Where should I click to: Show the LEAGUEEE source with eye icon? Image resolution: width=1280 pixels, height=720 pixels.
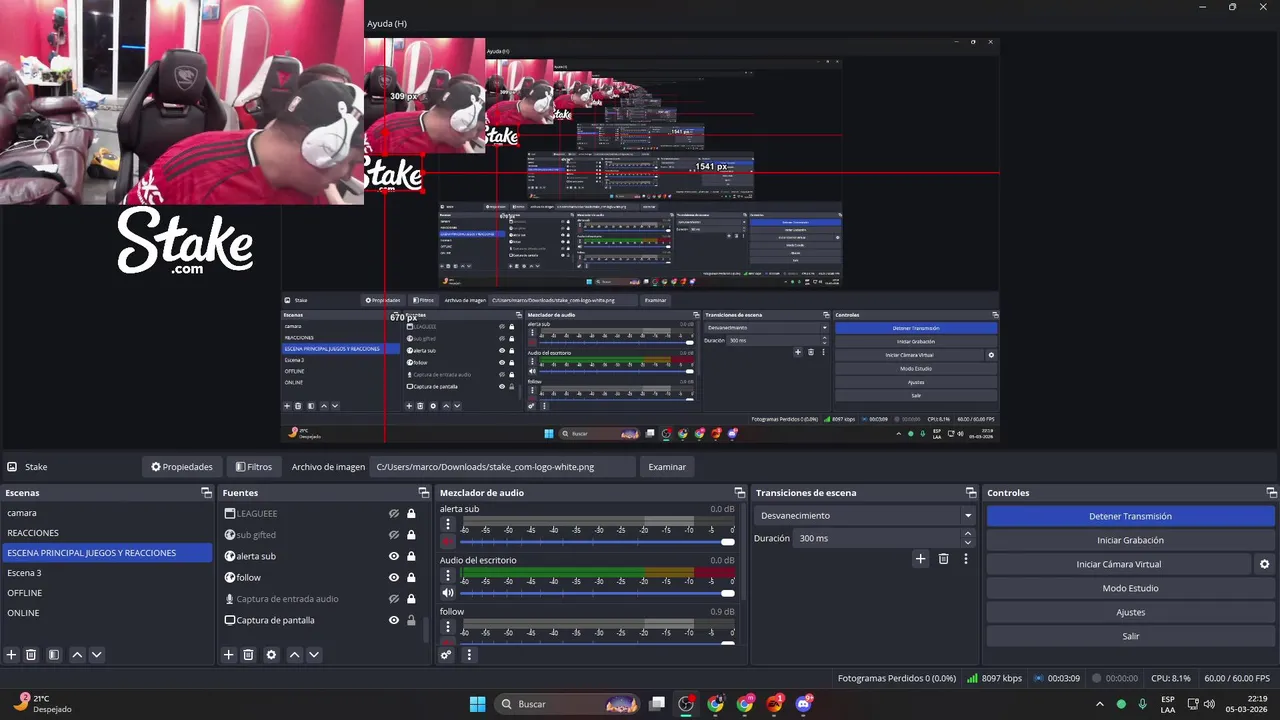[x=394, y=513]
